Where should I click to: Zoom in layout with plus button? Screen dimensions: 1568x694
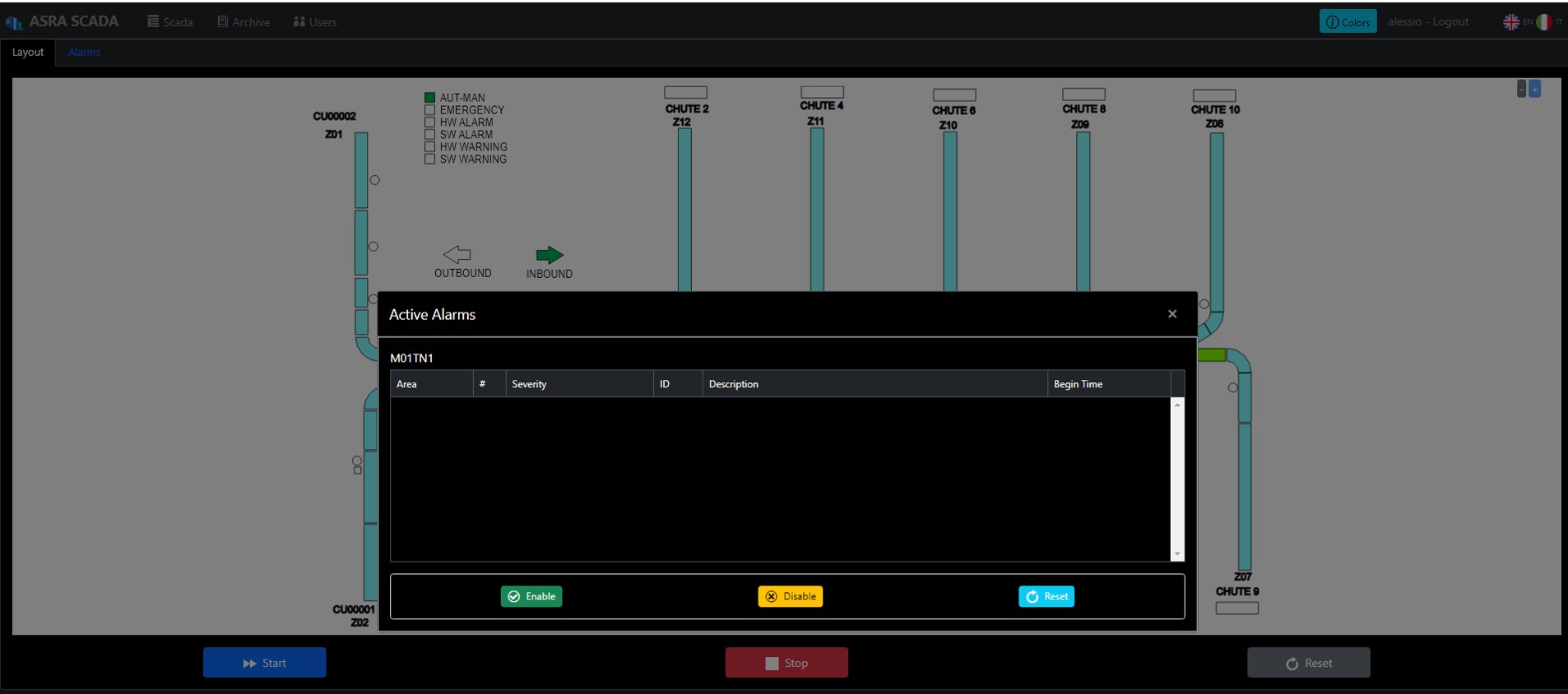[x=1534, y=88]
